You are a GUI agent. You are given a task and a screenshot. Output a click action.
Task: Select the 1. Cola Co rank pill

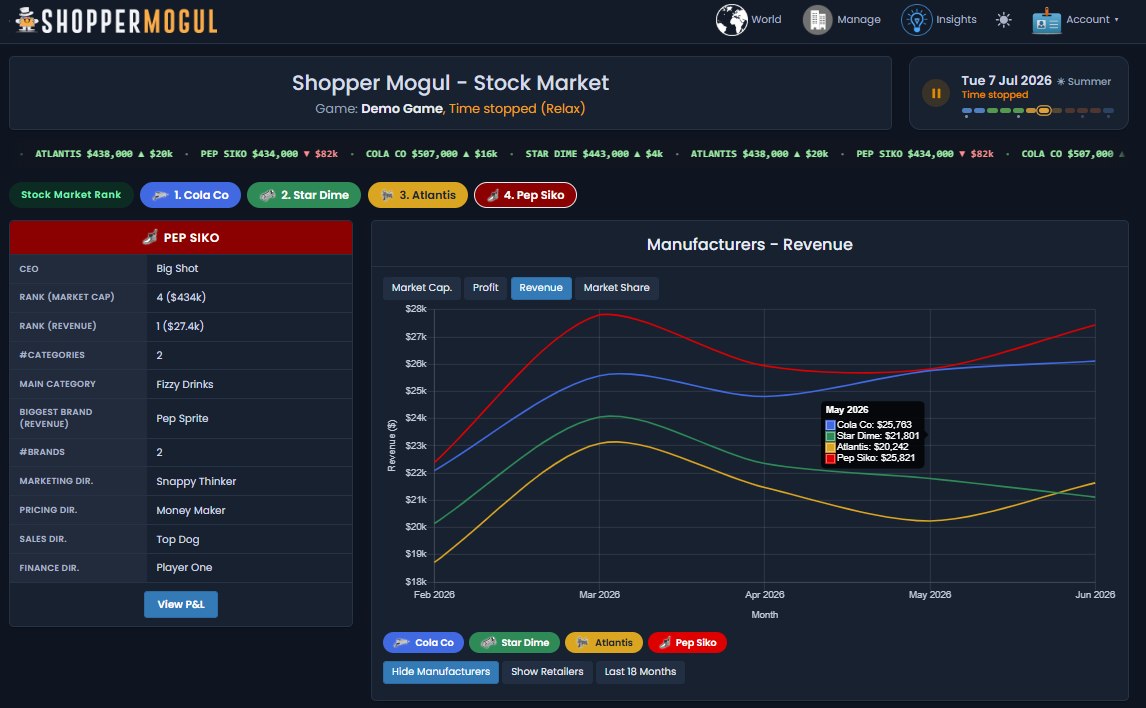pyautogui.click(x=191, y=195)
